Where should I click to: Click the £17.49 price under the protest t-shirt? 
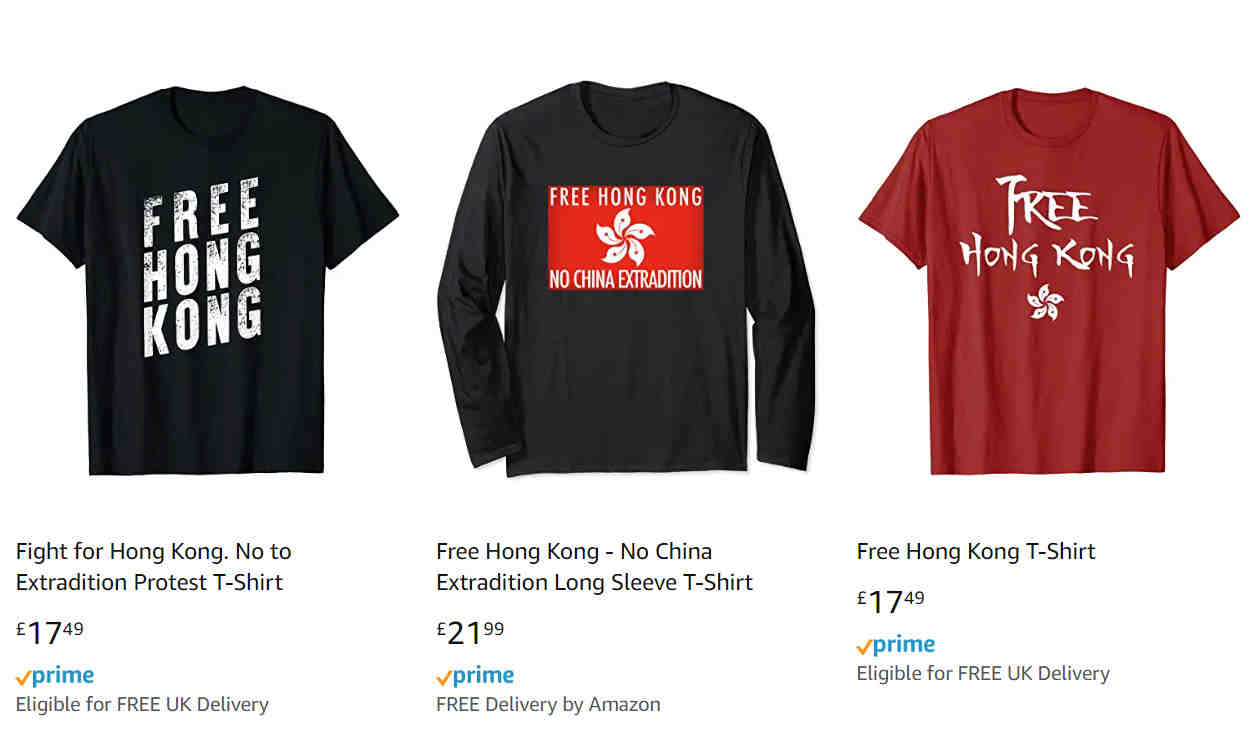point(50,633)
